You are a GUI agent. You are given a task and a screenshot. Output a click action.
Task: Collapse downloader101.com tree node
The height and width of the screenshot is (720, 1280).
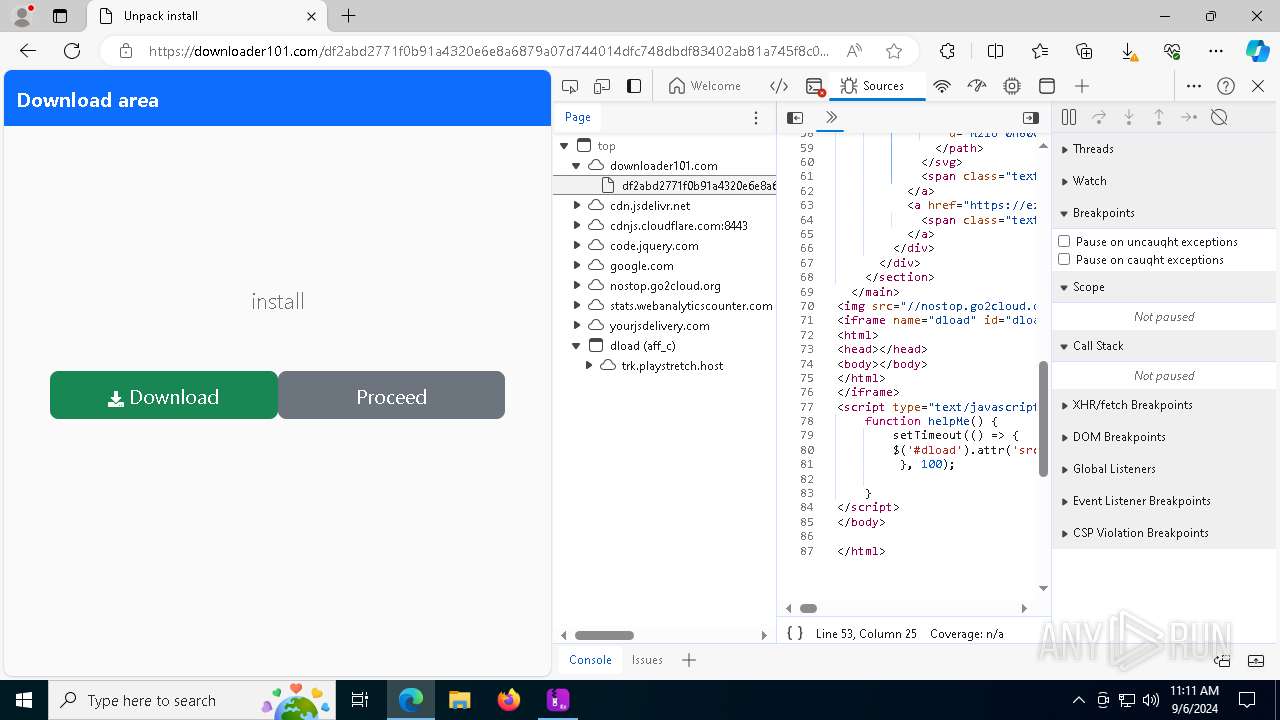click(x=576, y=166)
